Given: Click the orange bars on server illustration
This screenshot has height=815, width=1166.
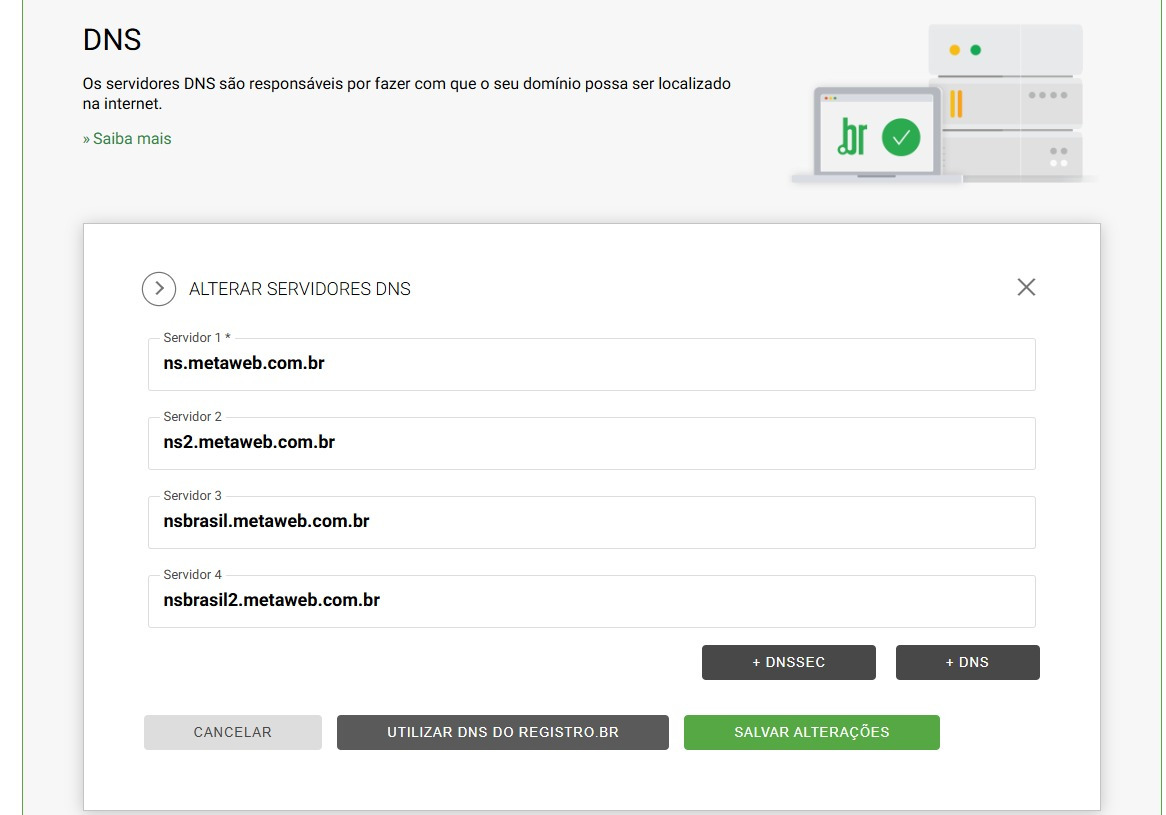Looking at the screenshot, I should click(x=956, y=103).
